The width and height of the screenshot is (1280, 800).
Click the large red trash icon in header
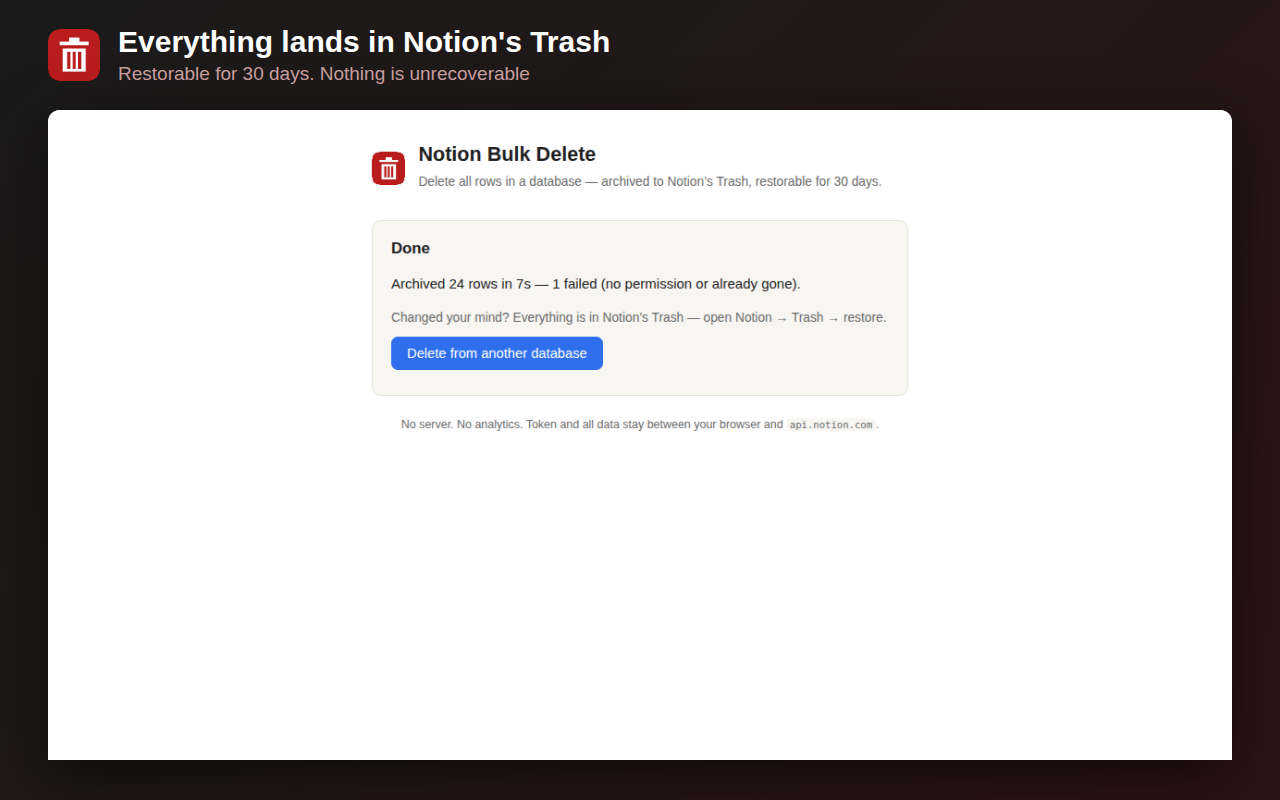click(74, 55)
